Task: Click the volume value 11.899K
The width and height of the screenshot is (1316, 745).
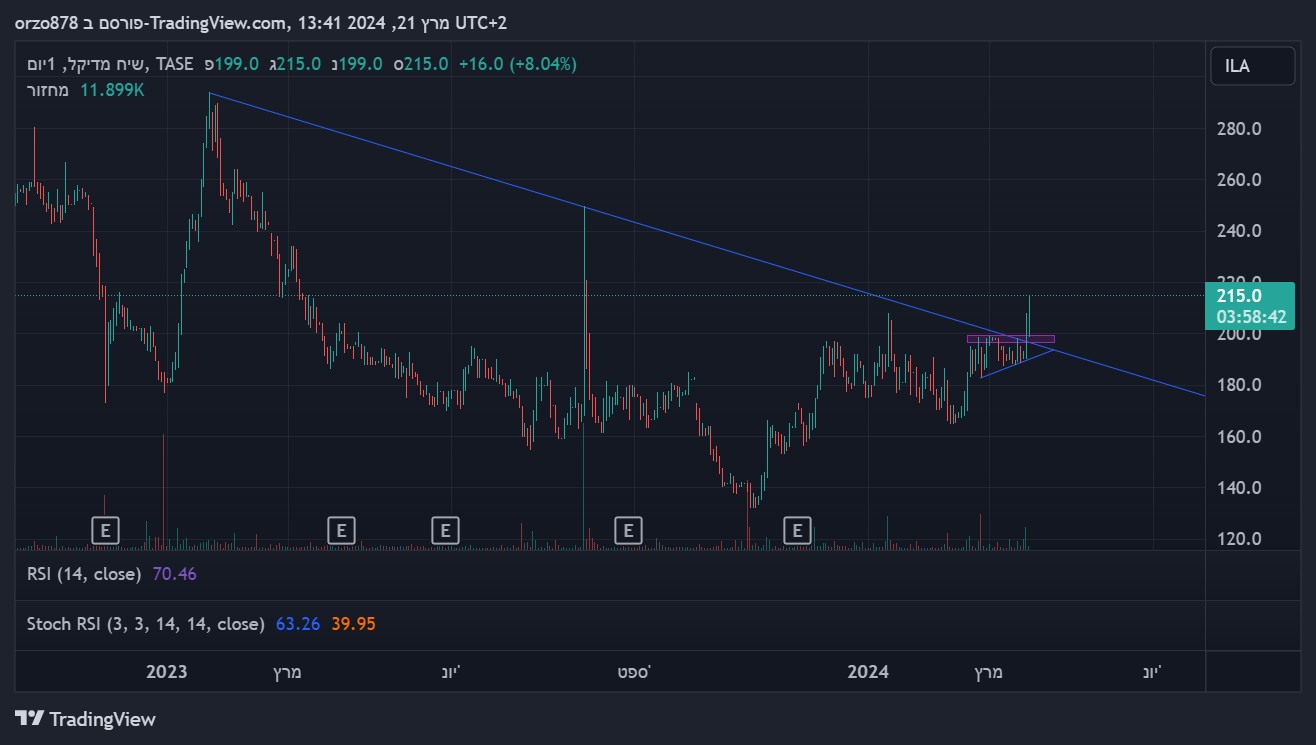Action: (x=112, y=90)
